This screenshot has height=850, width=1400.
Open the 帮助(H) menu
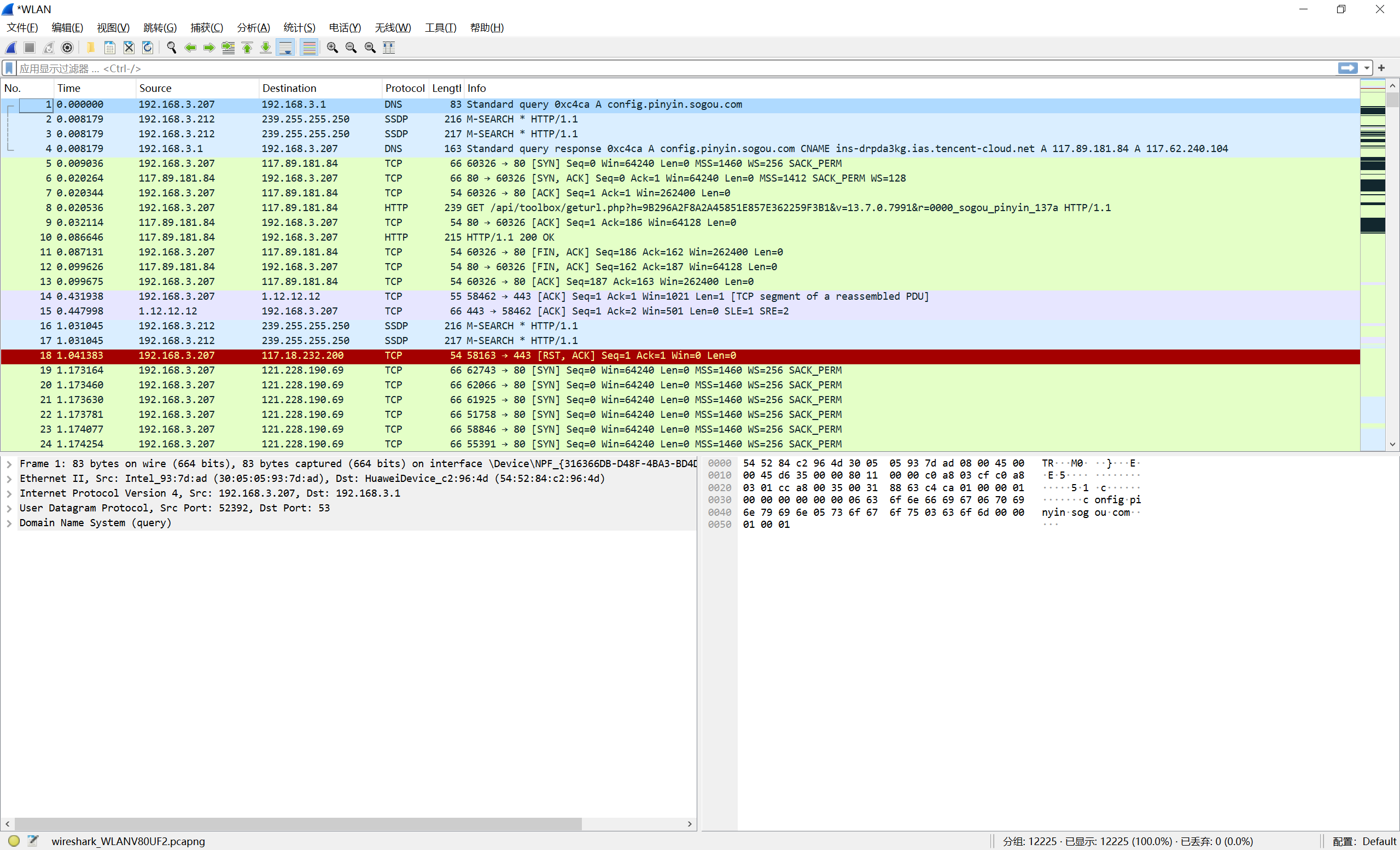(487, 27)
